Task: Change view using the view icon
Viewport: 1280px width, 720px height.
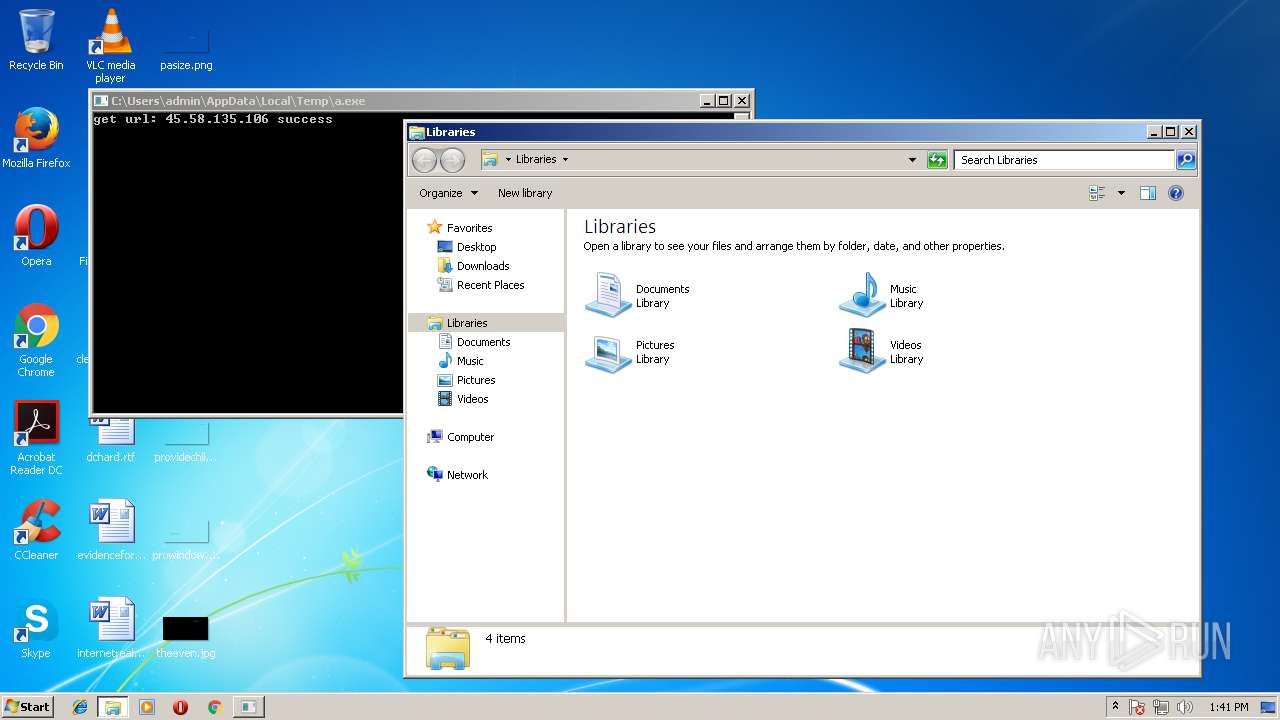Action: (x=1097, y=193)
